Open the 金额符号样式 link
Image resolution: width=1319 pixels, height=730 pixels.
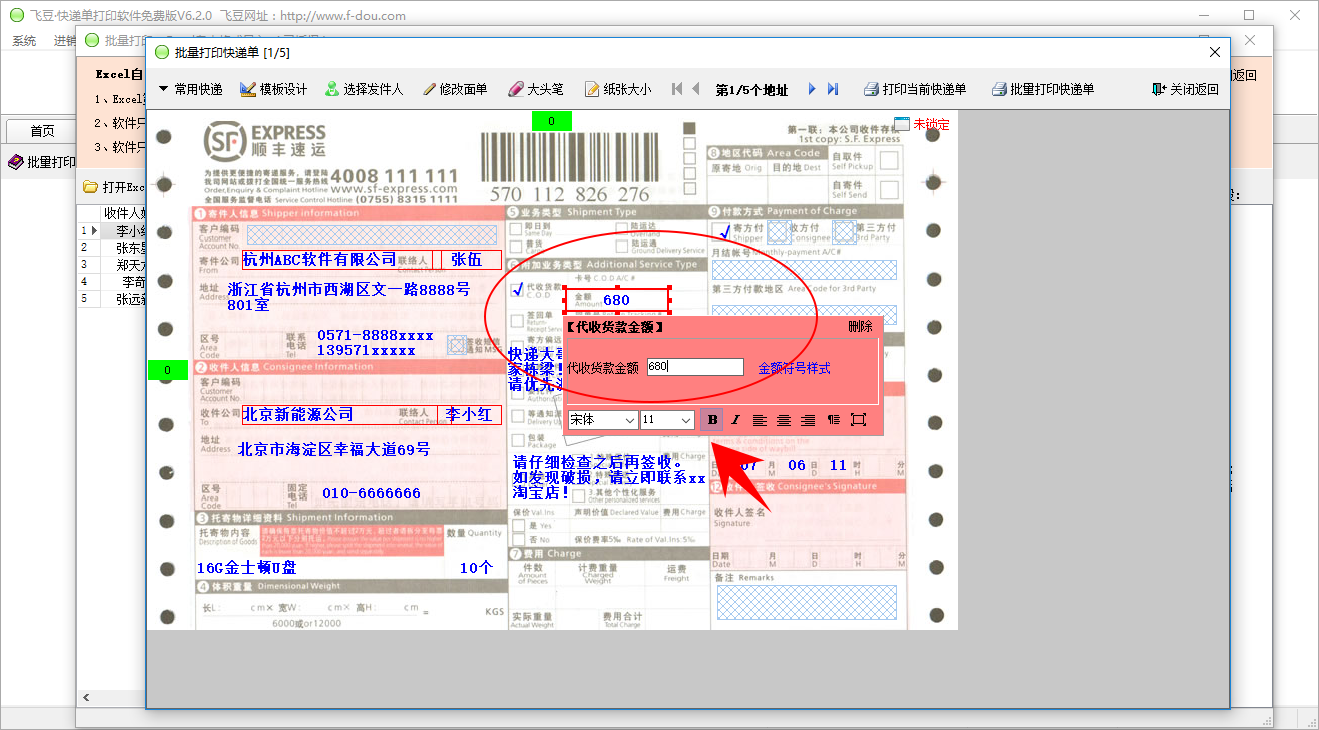pos(794,368)
